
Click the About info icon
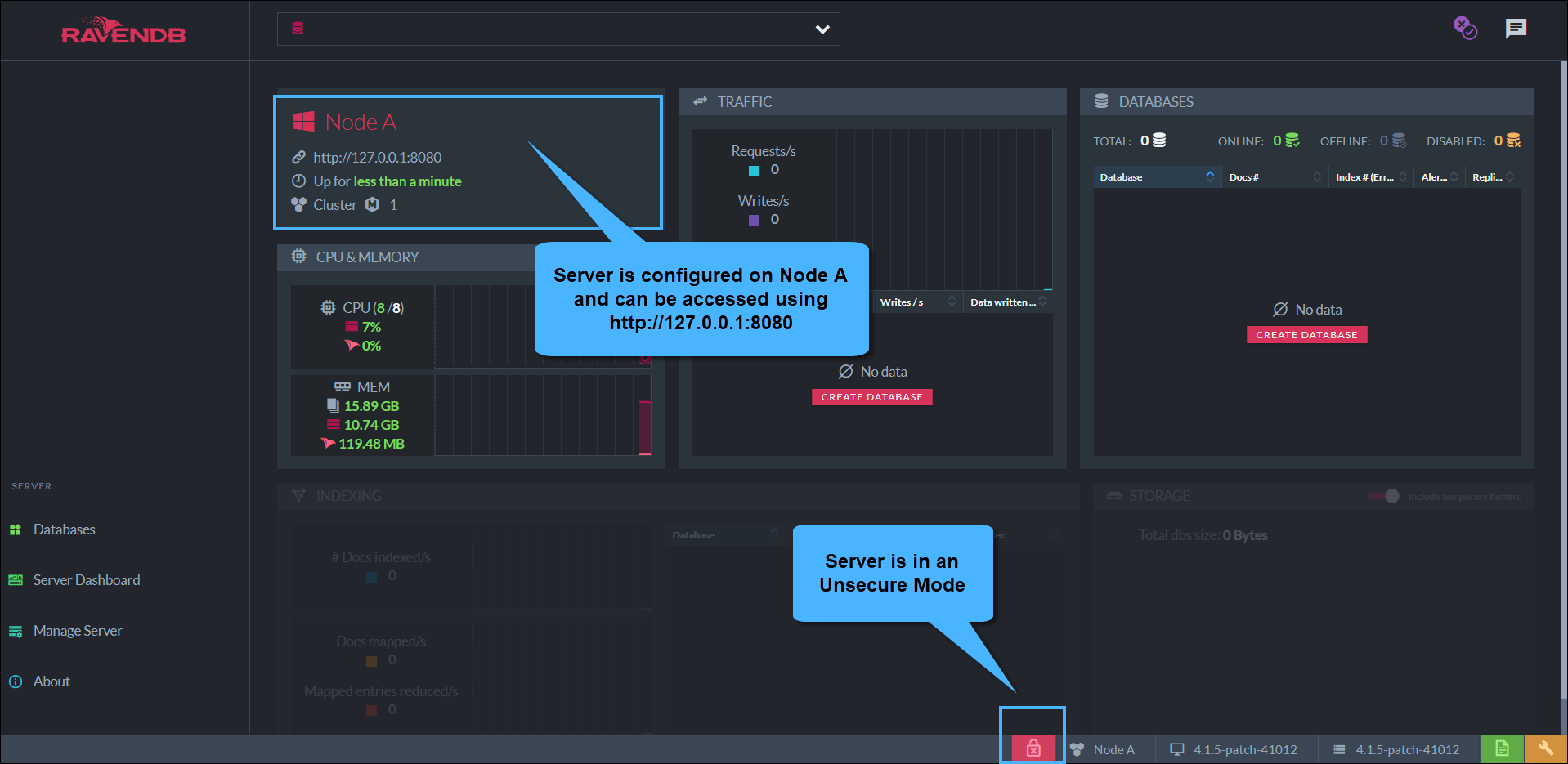coord(16,681)
